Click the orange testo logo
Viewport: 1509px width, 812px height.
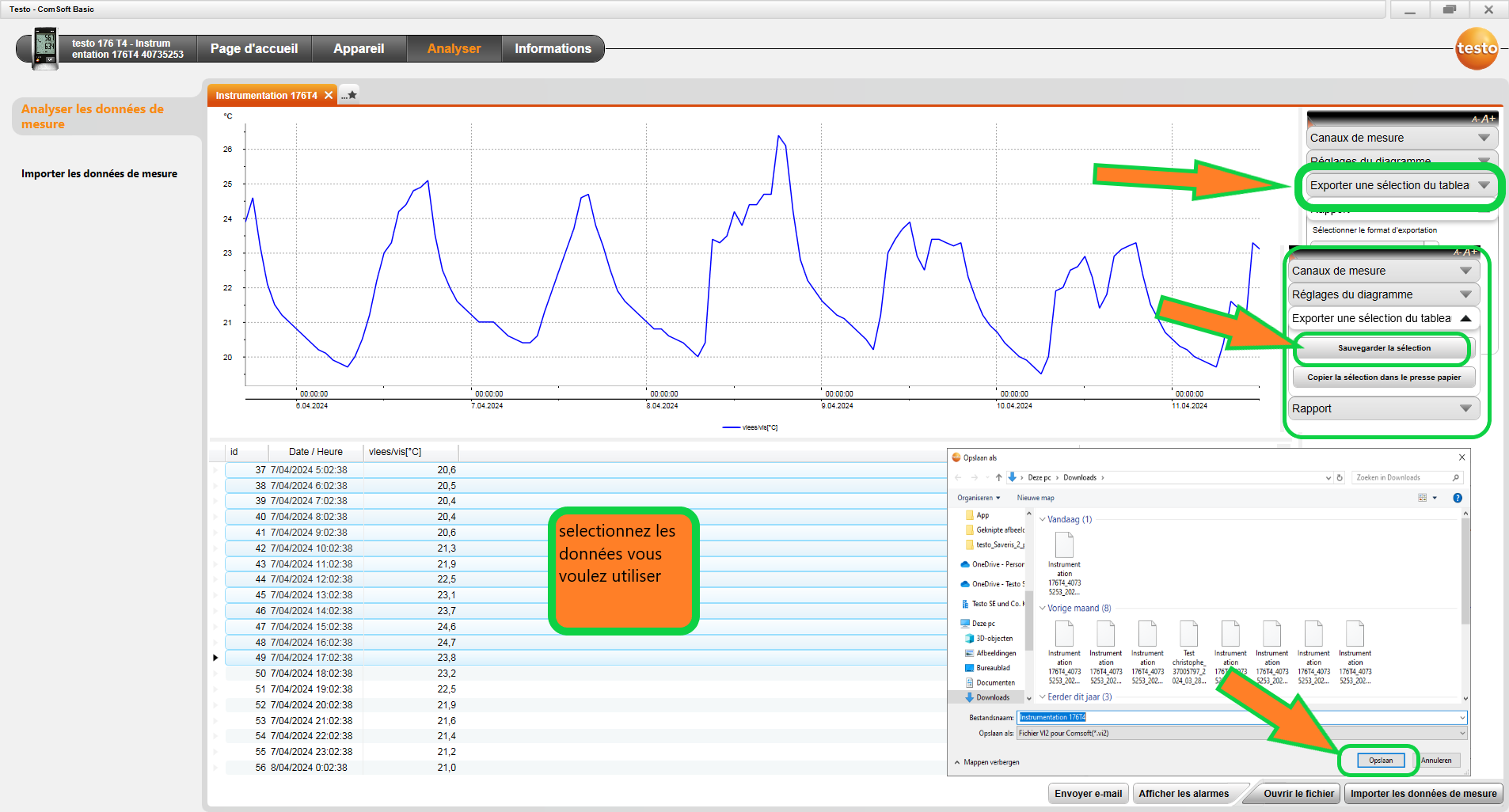1477,48
